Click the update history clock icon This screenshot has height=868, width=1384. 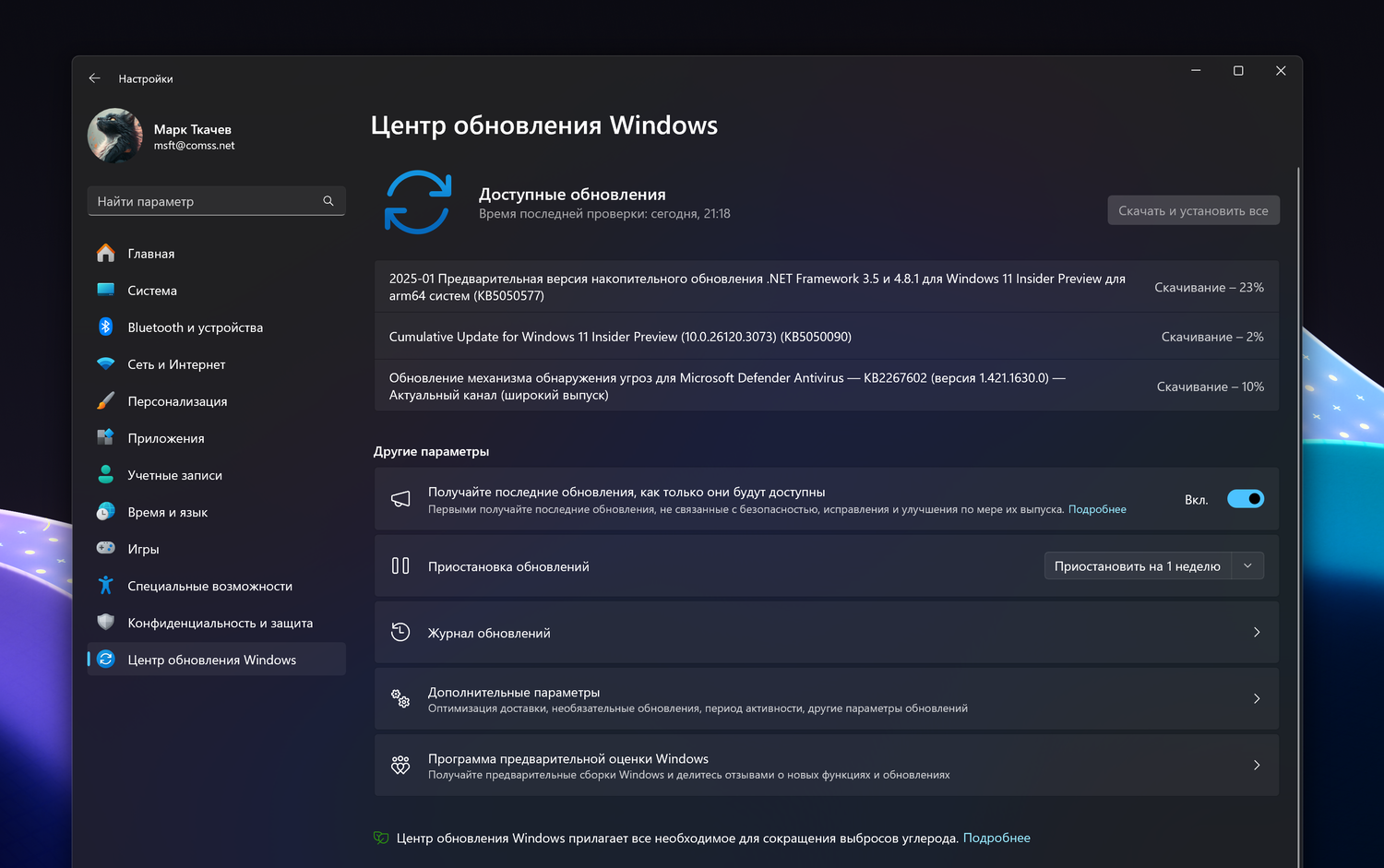click(x=400, y=632)
